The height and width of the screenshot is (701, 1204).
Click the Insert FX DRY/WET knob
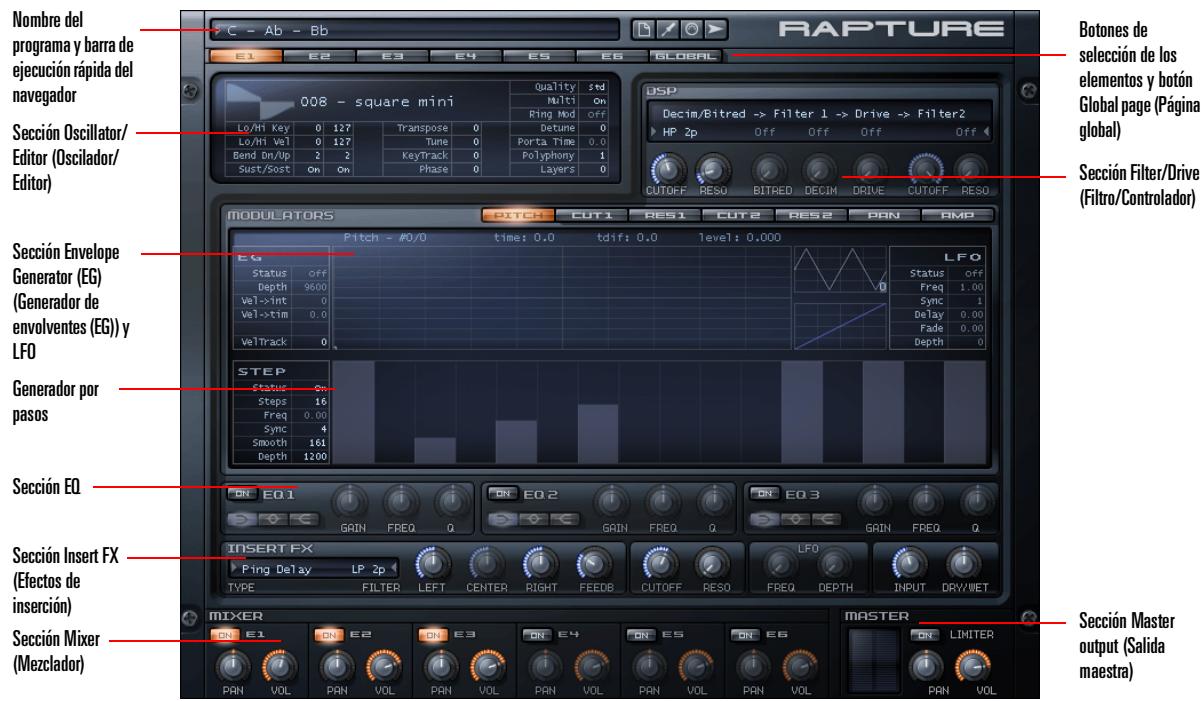(964, 566)
